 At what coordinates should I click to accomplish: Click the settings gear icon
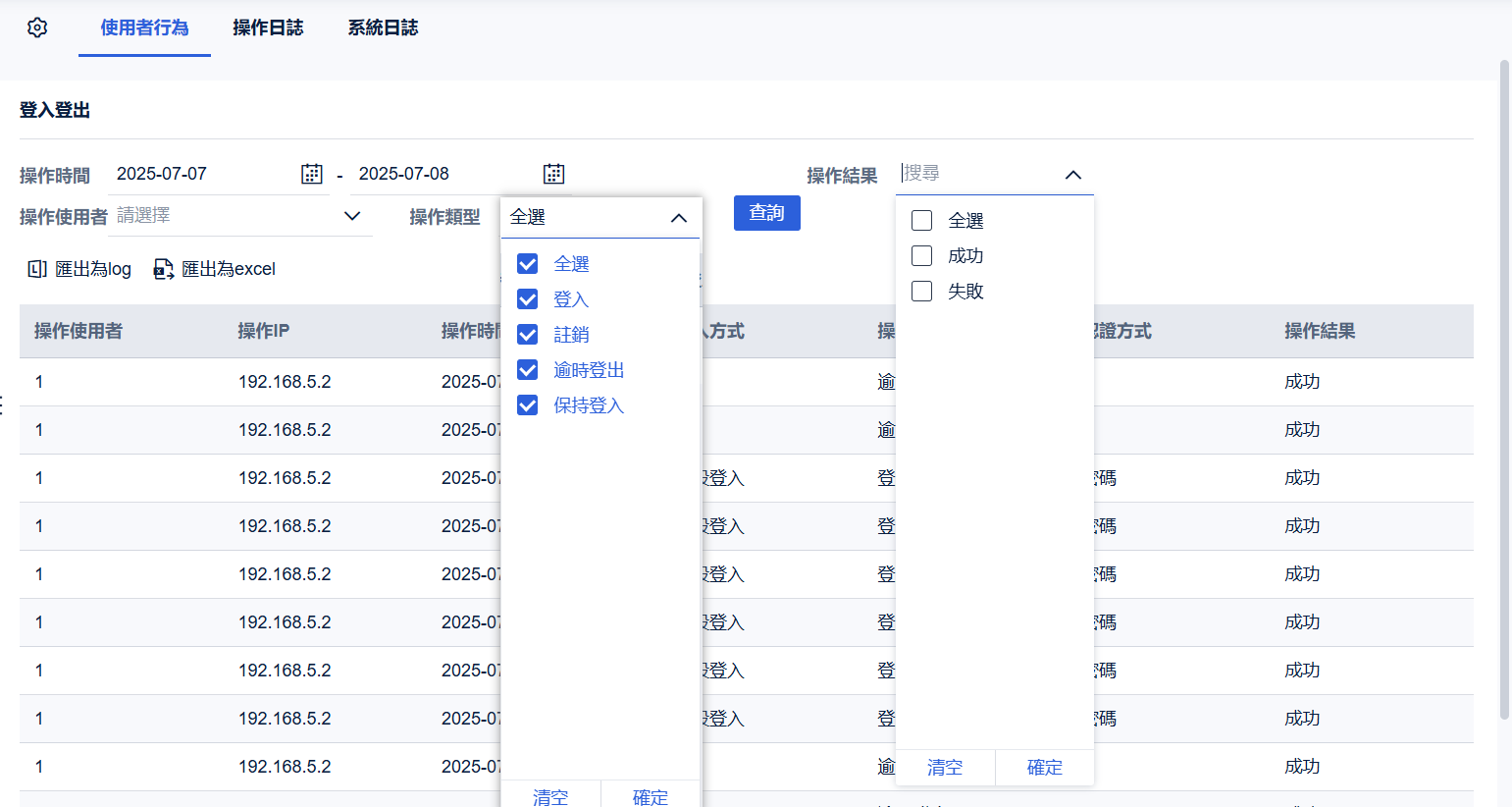(37, 27)
